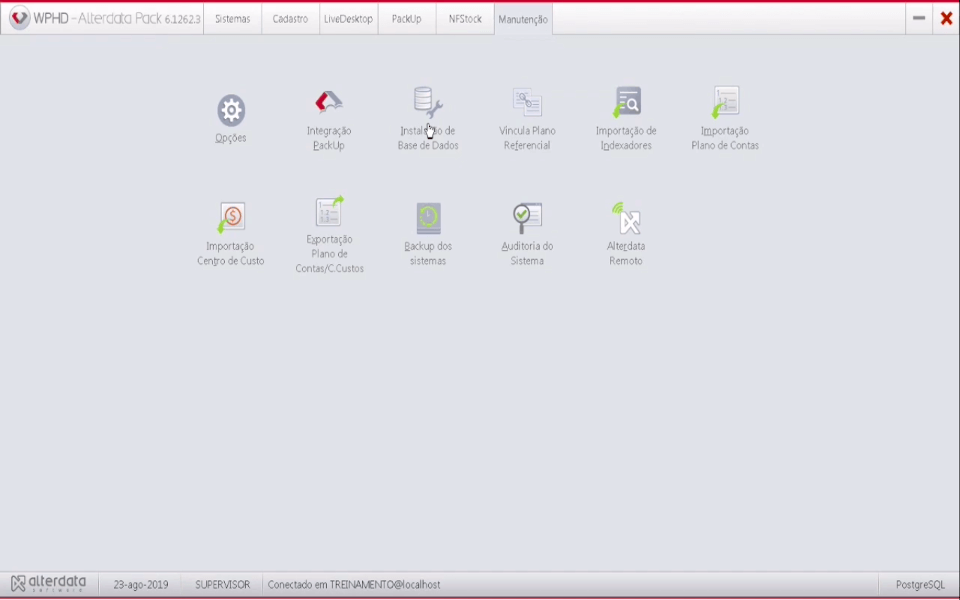The width and height of the screenshot is (960, 600).
Task: Minimize the Alterdata Pack window
Action: 919,18
